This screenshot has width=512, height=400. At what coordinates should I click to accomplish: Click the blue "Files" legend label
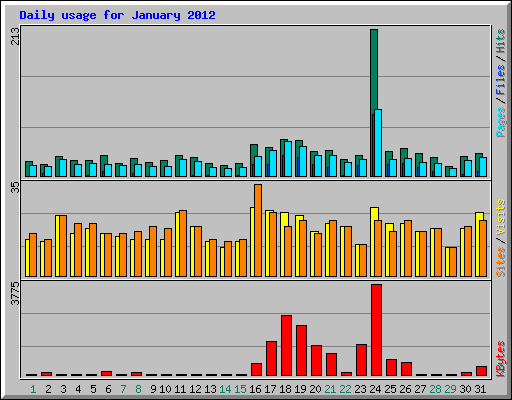[501, 79]
